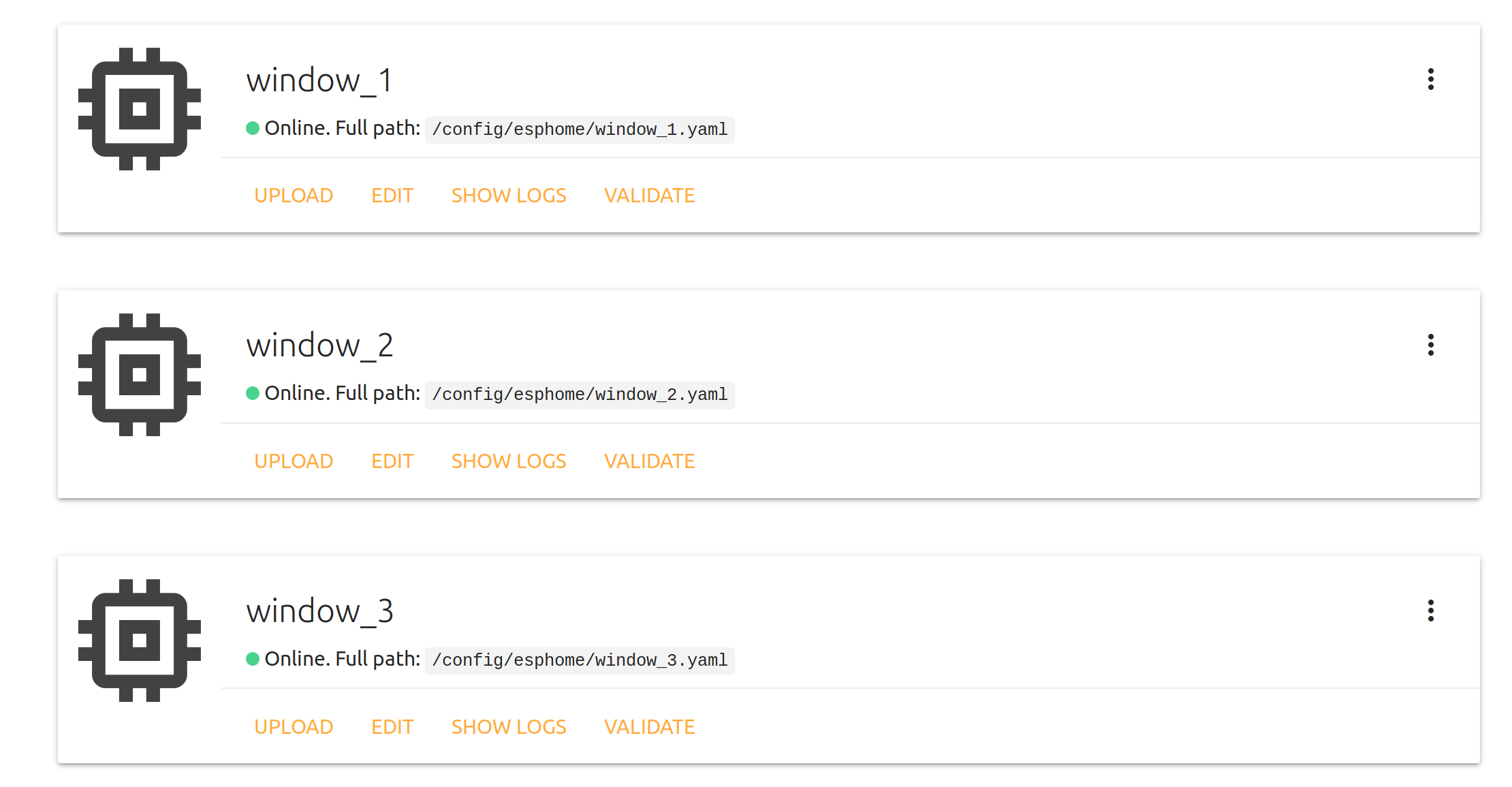
Task: Open the window_2 three-dot menu
Action: [1430, 345]
